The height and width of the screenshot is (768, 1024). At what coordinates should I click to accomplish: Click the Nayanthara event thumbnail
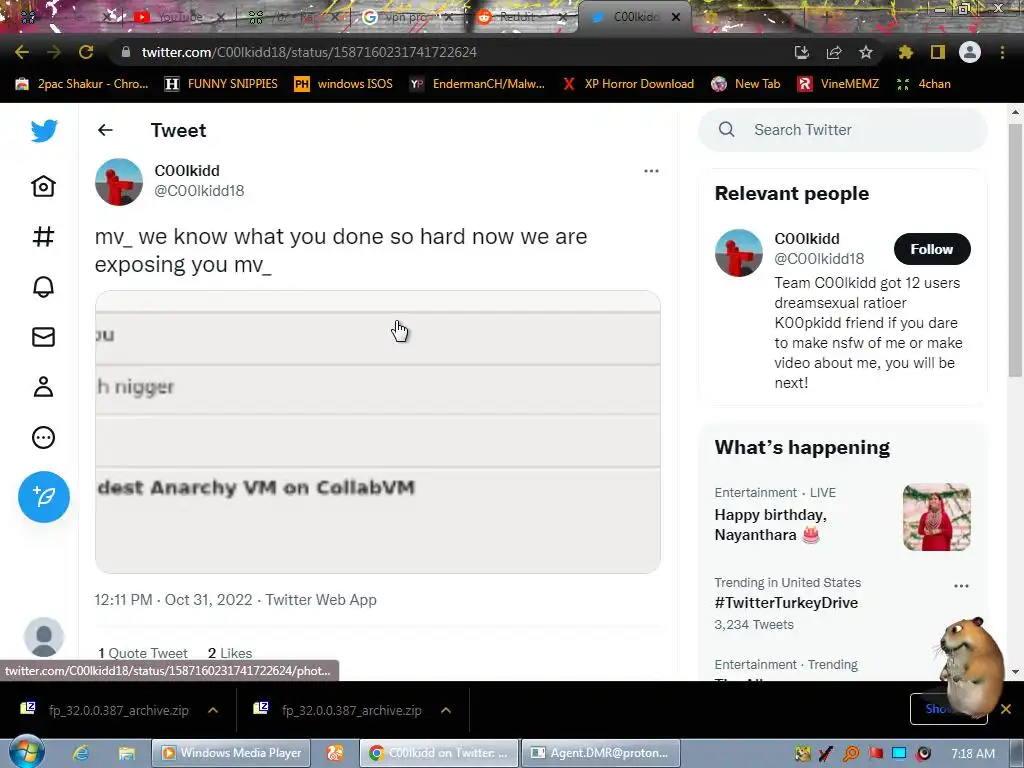click(936, 517)
